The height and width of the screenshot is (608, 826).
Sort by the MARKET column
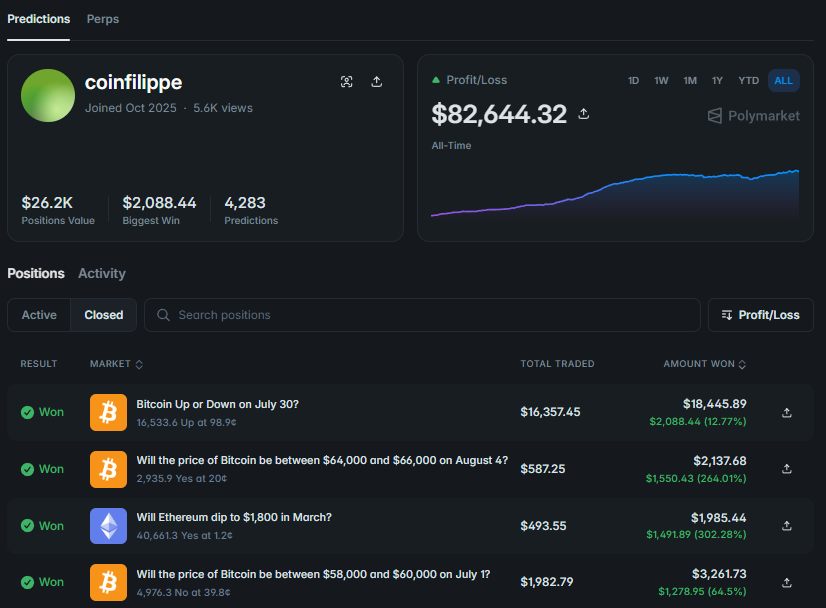pos(116,364)
